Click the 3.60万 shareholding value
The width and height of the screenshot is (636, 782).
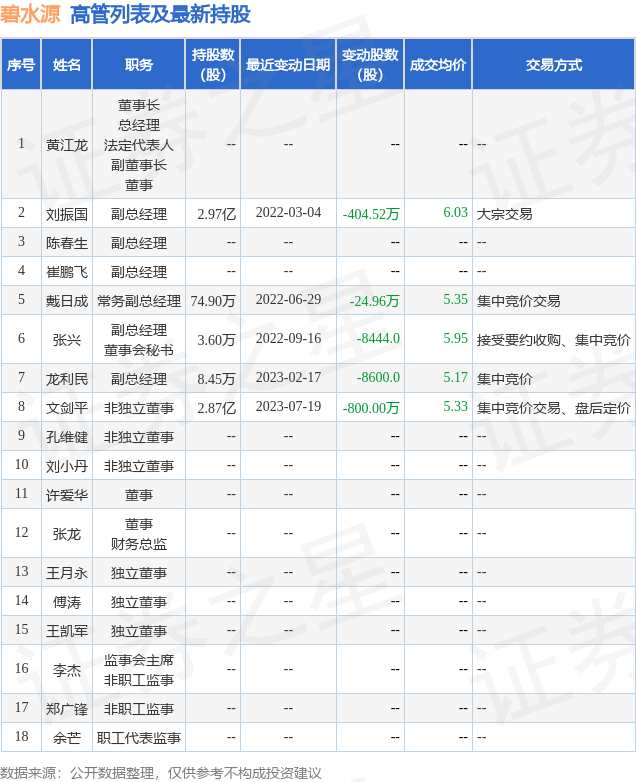[216, 340]
